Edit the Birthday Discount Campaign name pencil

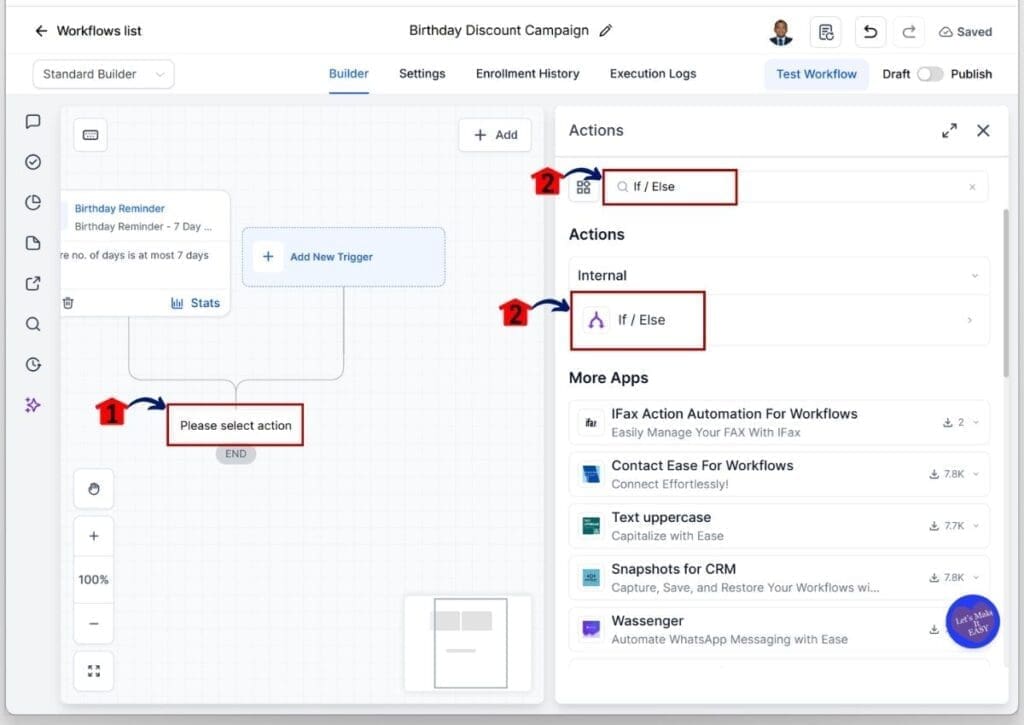pyautogui.click(x=605, y=31)
